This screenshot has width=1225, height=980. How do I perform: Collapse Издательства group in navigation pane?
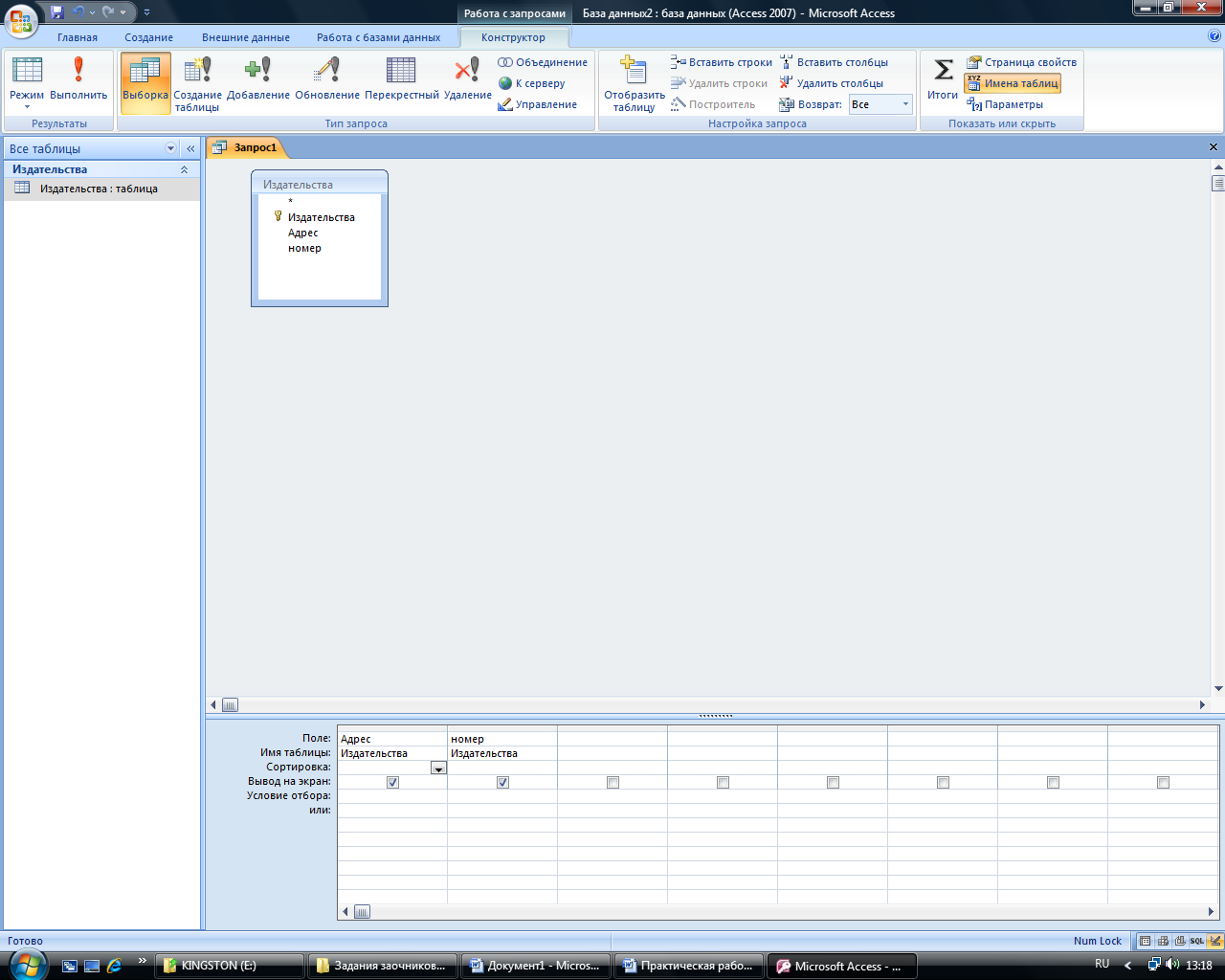pyautogui.click(x=184, y=169)
